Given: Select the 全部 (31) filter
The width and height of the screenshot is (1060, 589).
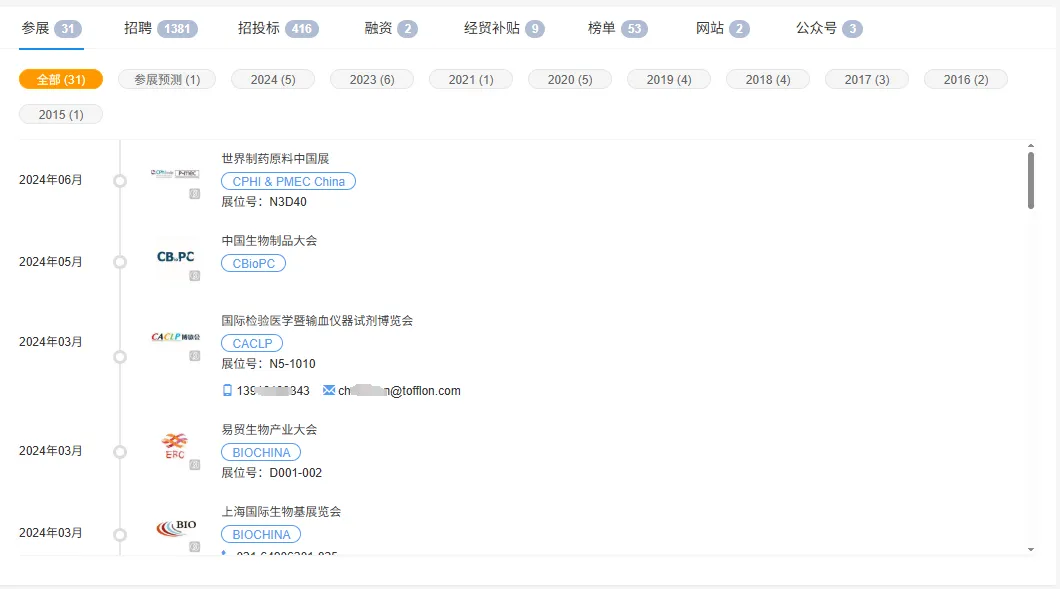Looking at the screenshot, I should [x=61, y=79].
